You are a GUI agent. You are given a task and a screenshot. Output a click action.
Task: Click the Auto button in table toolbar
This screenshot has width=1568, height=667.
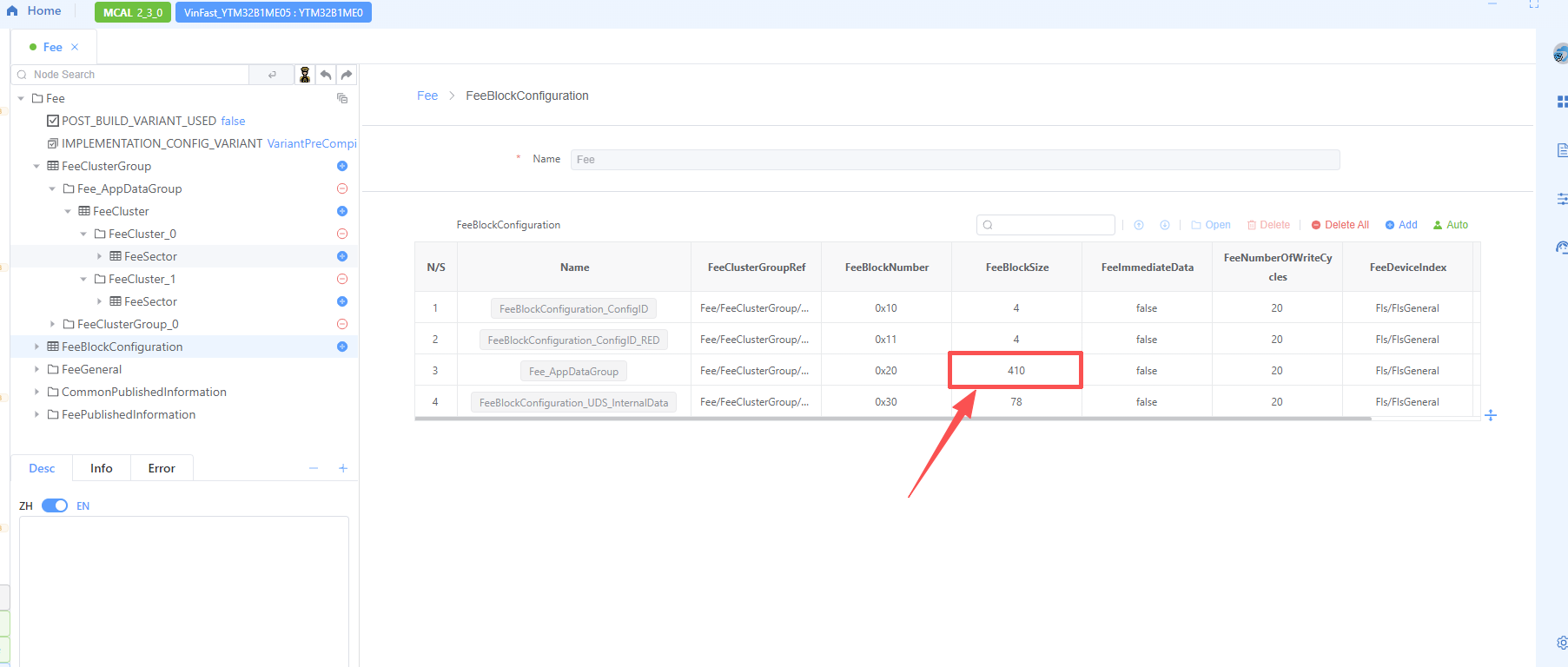[x=1451, y=225]
